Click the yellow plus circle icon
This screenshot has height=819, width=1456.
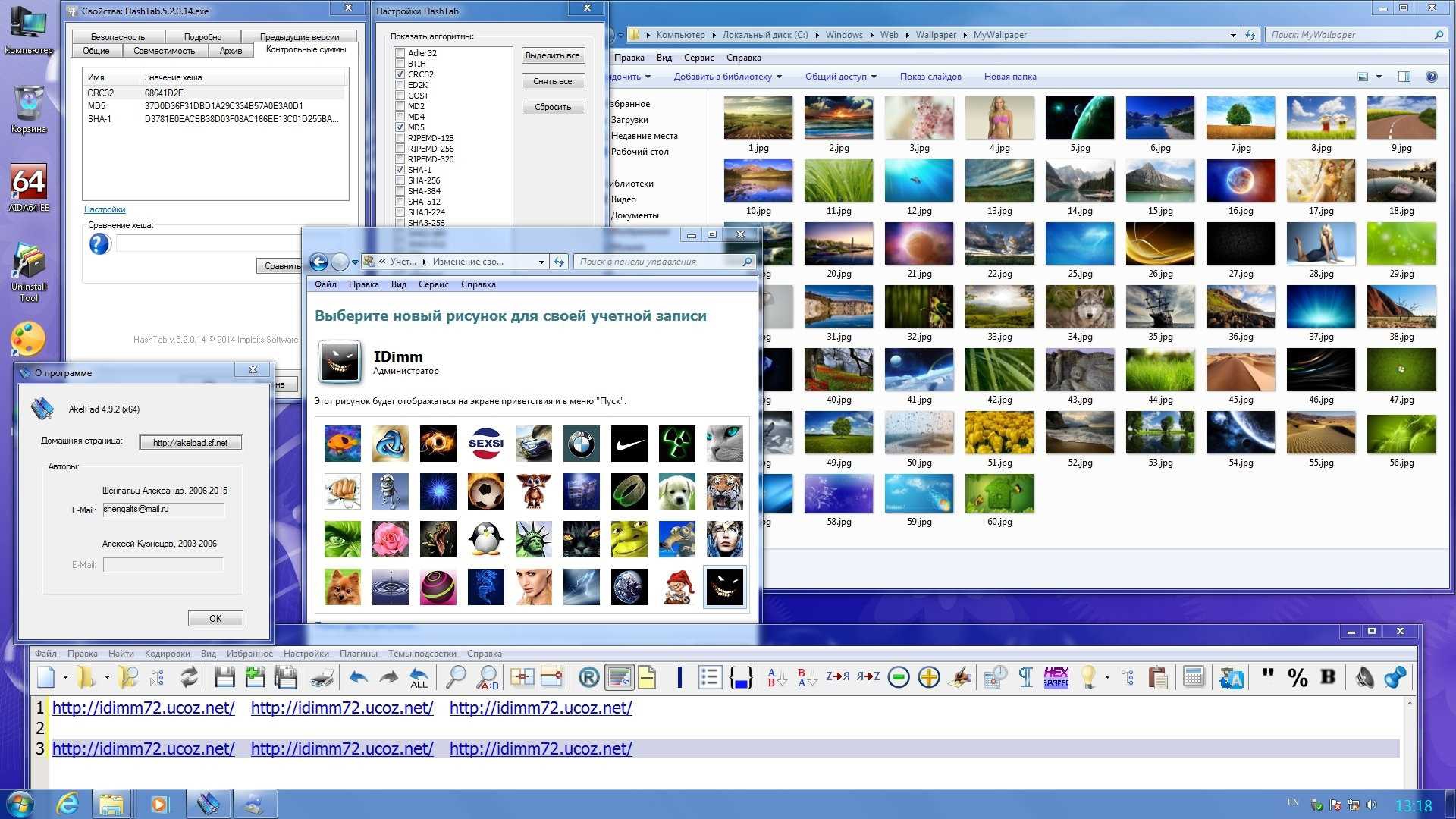coord(929,677)
